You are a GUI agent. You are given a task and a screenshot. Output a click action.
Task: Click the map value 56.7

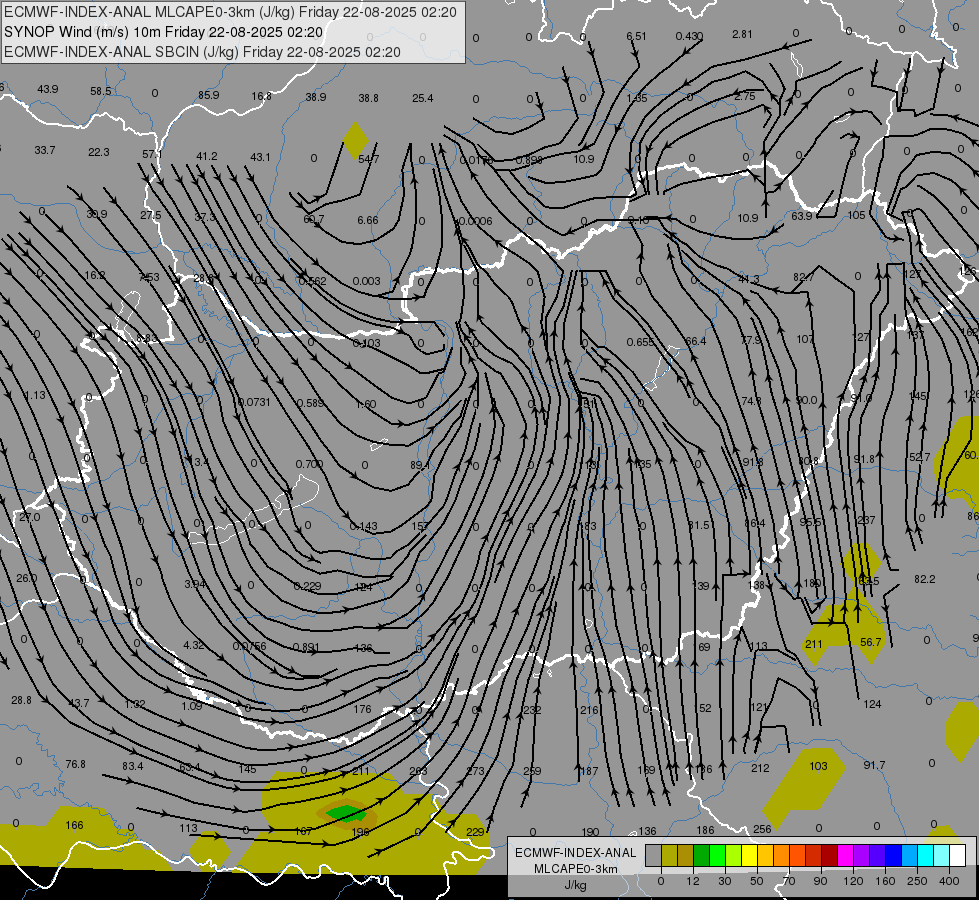870,642
